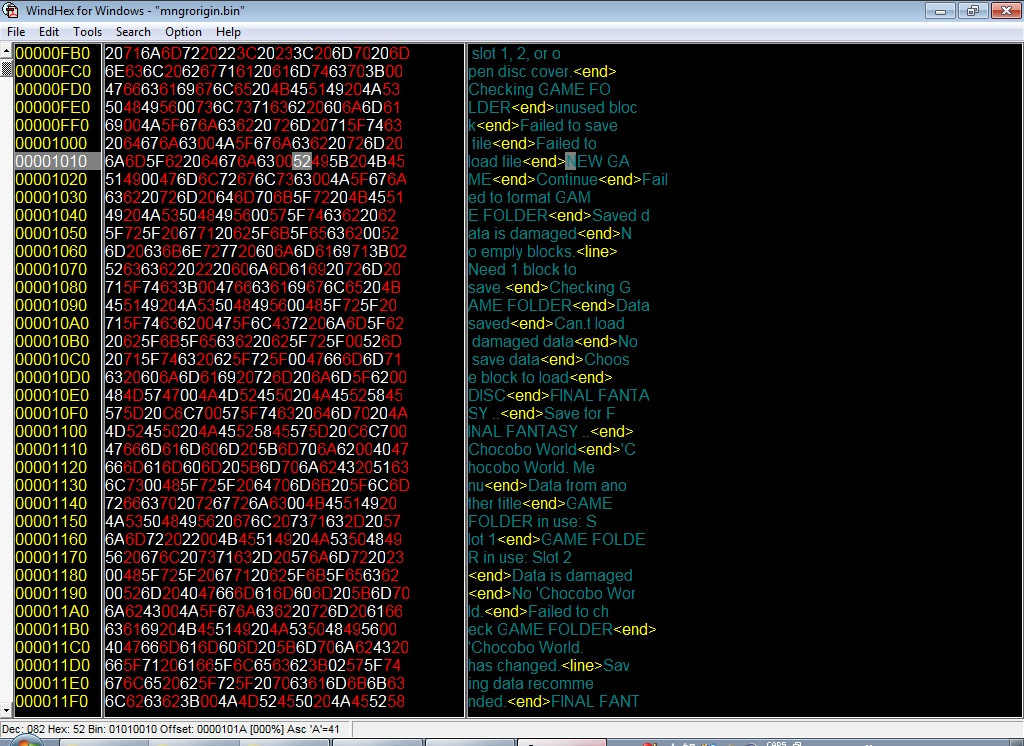Select offset row 00001110
The image size is (1024, 746).
tap(52, 449)
